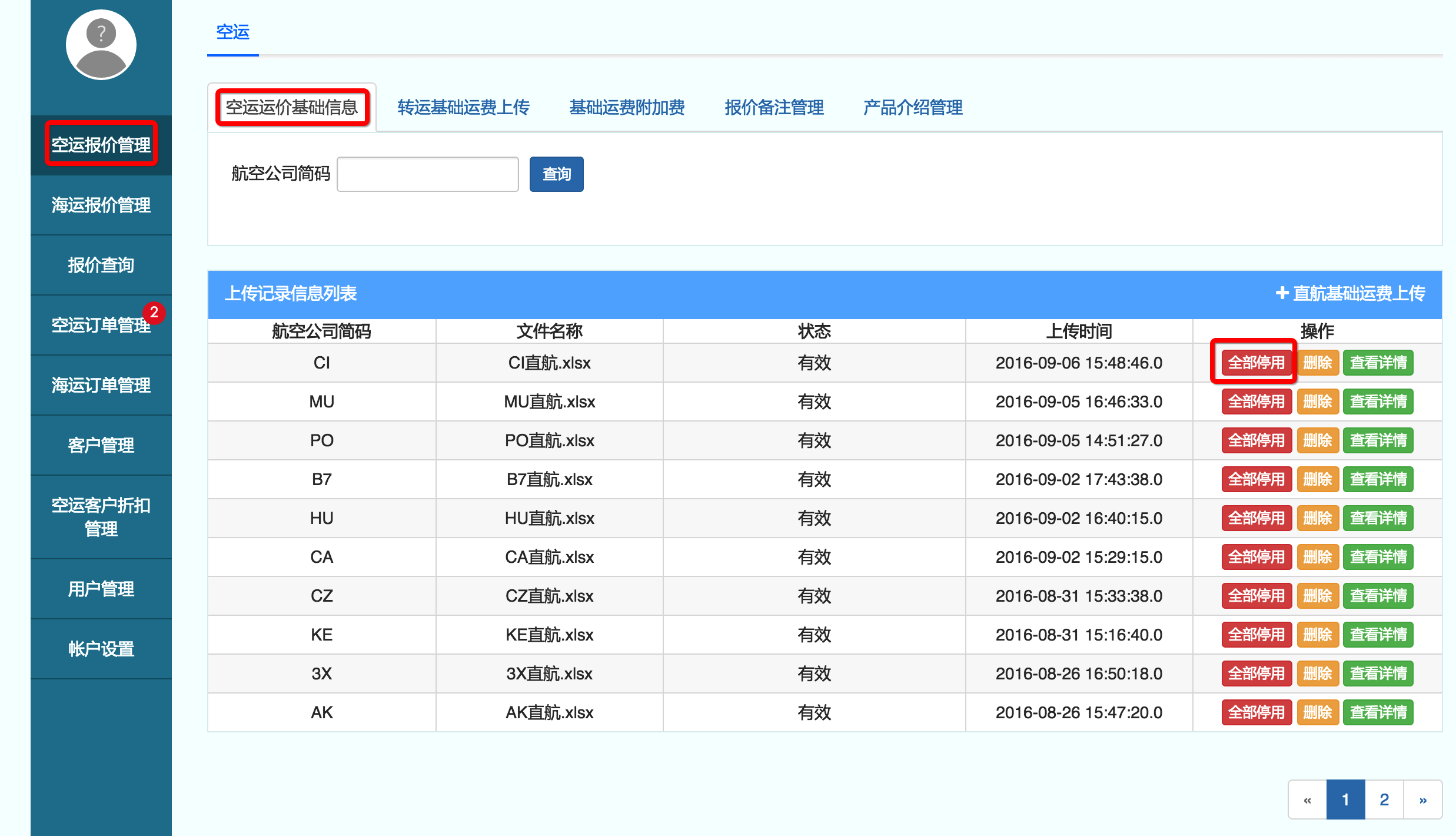Go to page 2 of results
The image size is (1456, 836).
pos(1384,799)
